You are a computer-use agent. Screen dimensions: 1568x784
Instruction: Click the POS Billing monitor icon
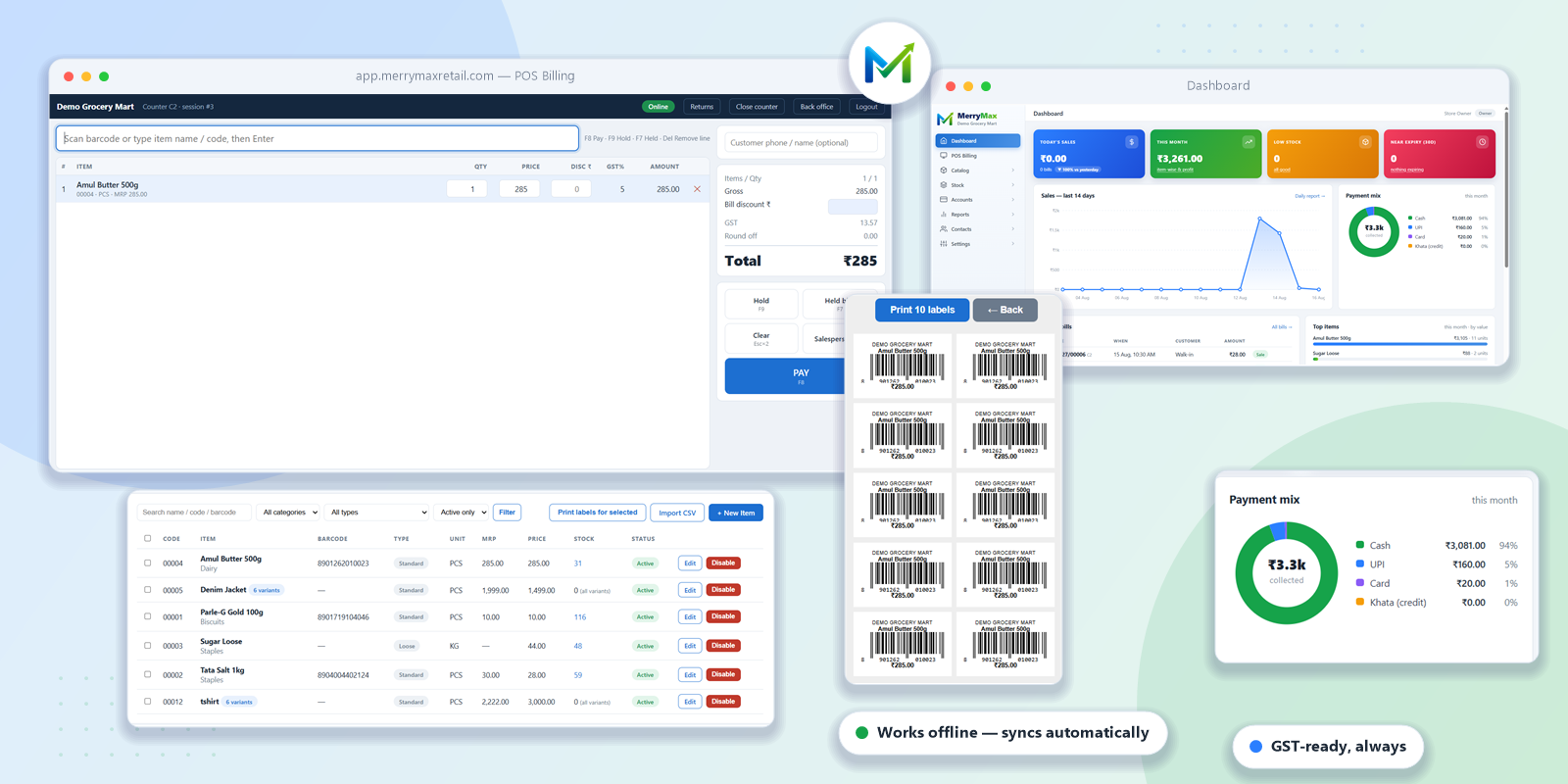click(944, 156)
